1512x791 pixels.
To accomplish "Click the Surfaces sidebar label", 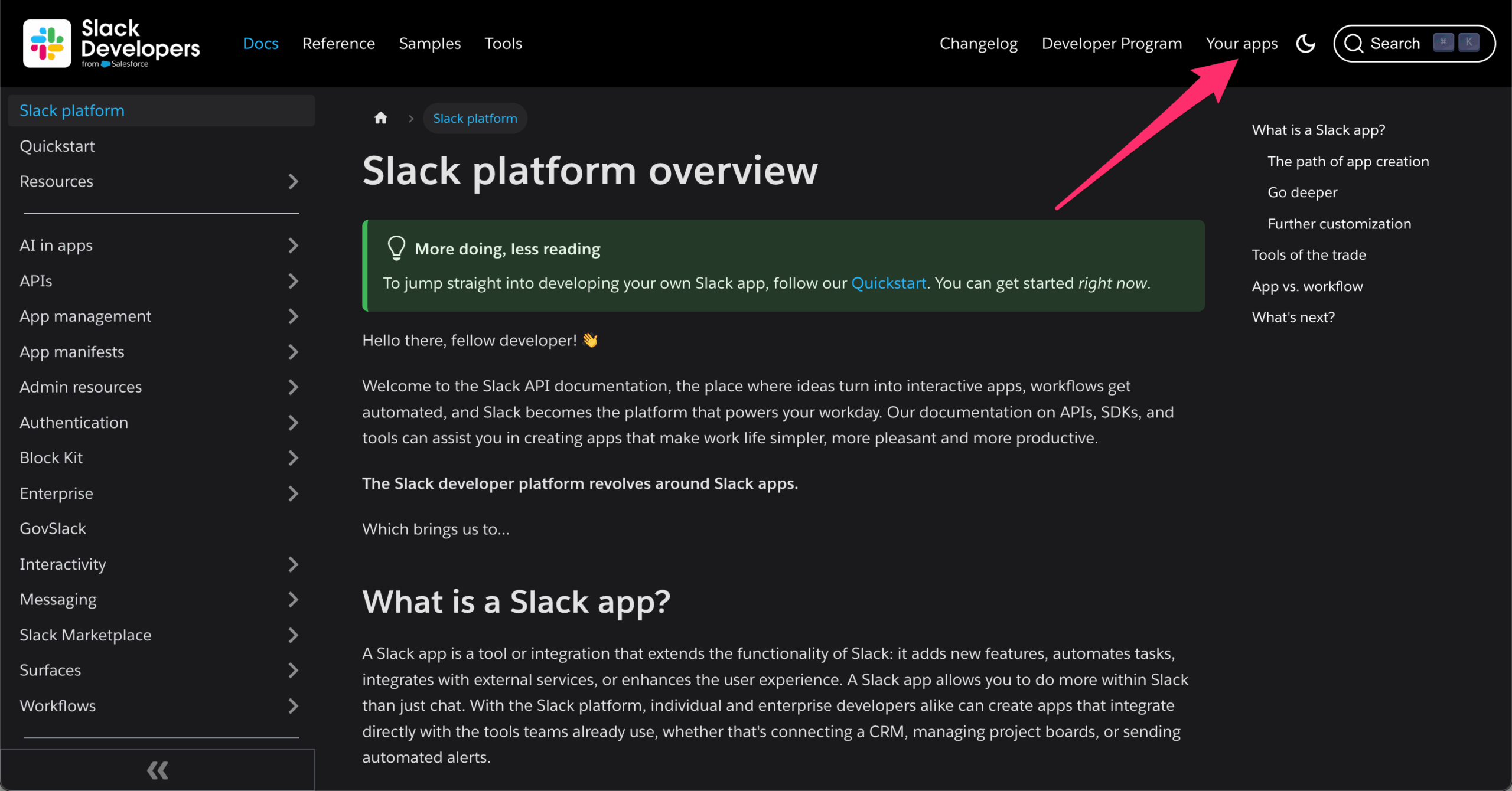I will [x=50, y=670].
